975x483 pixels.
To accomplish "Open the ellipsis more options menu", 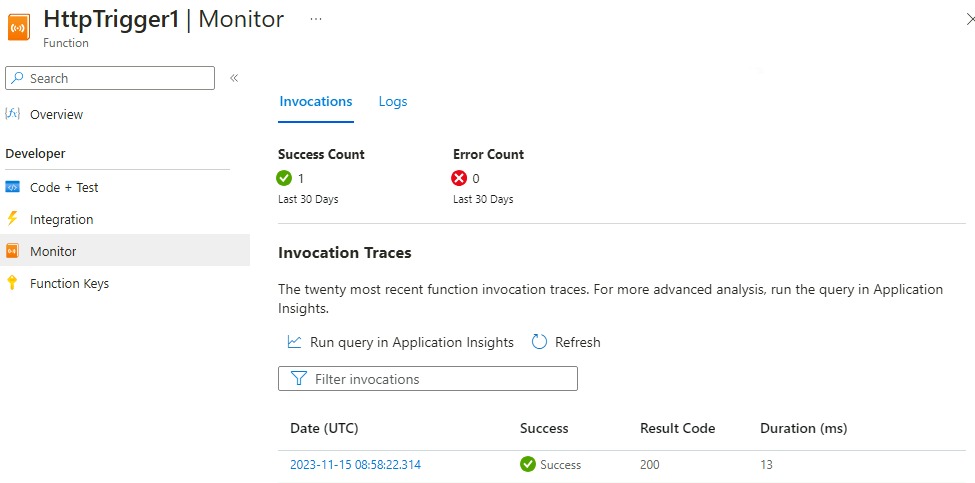I will tap(316, 19).
